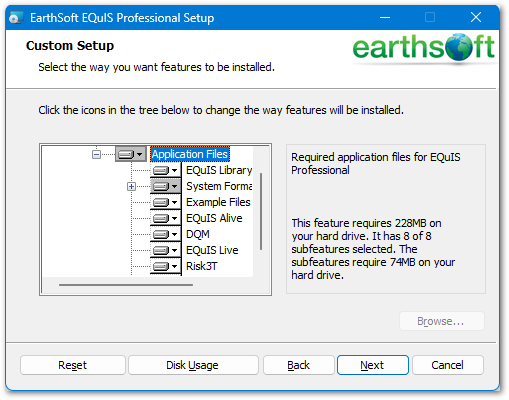Screen dimensions: 509x400
Task: Click the feature tree vertical scrollbar
Action: click(x=261, y=211)
